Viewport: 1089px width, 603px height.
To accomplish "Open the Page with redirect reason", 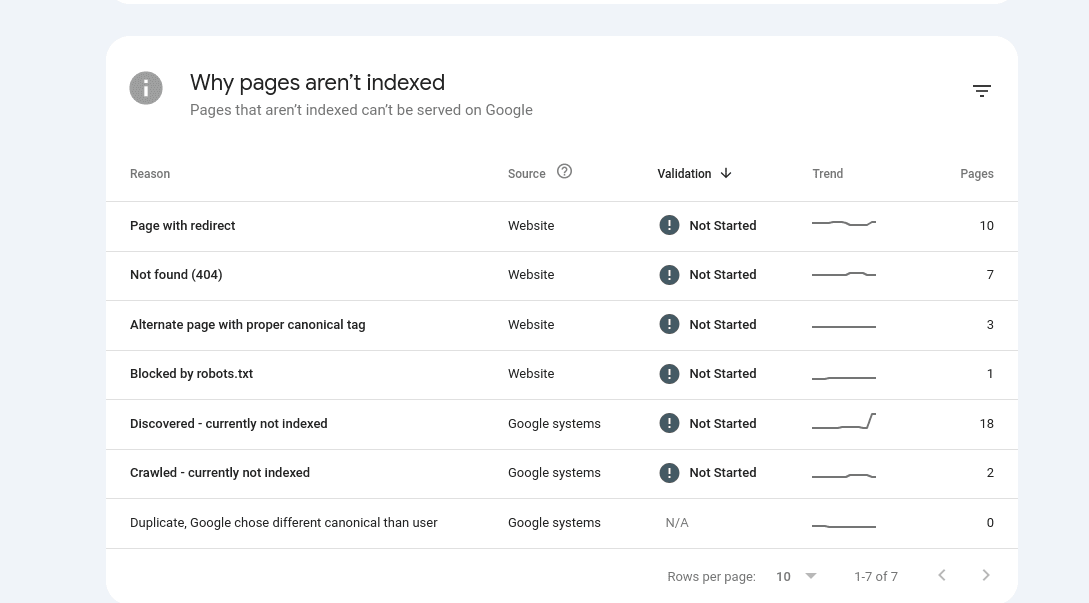I will tap(183, 226).
